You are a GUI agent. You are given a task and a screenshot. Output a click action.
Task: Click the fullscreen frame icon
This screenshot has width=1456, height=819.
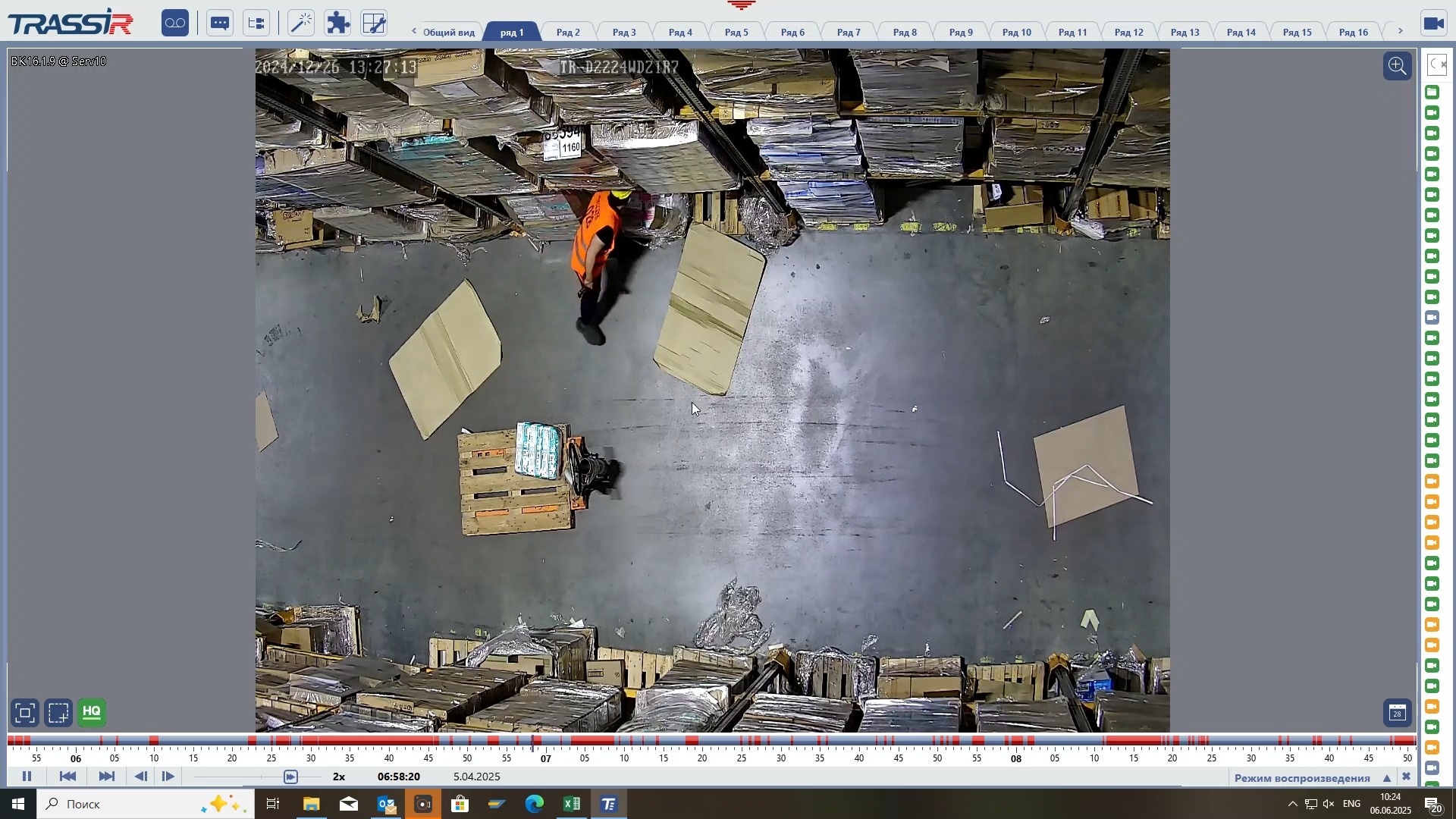pyautogui.click(x=25, y=713)
